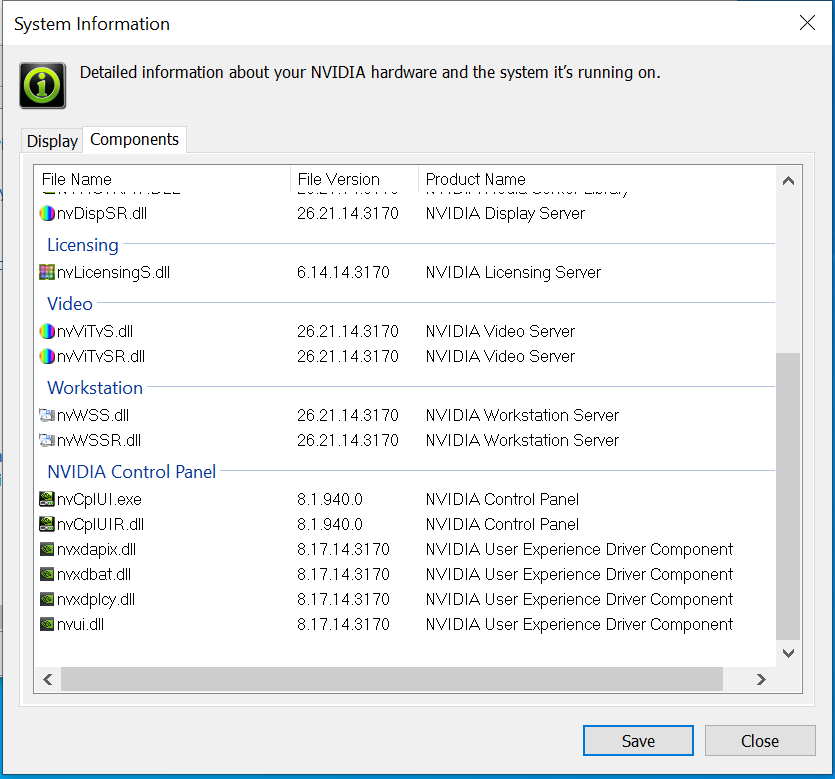This screenshot has width=835, height=779.
Task: Click the nvWSS.dll file icon
Action: point(47,415)
